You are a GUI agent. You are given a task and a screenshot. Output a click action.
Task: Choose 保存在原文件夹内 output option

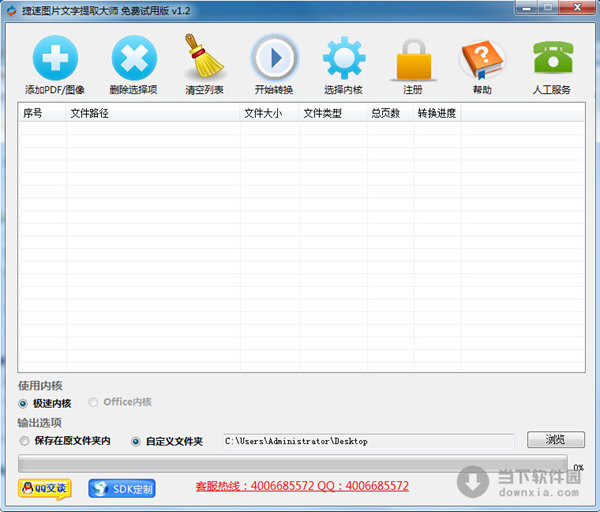click(x=24, y=441)
